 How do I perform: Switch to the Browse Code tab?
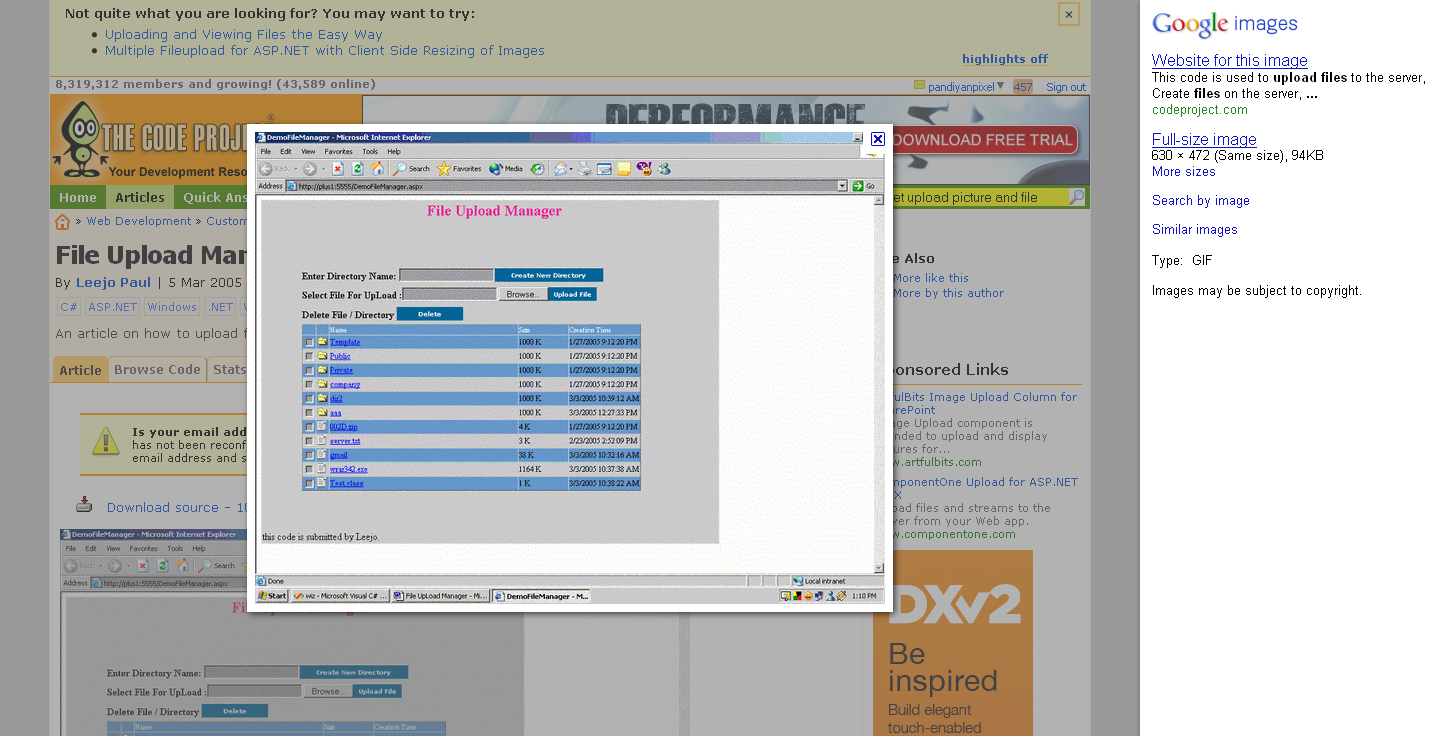coord(157,369)
